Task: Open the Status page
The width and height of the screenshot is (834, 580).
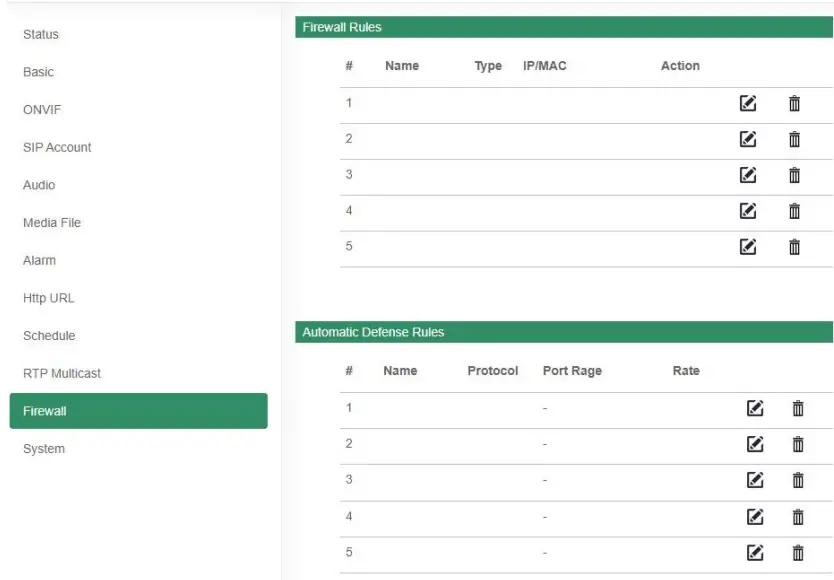Action: point(41,35)
